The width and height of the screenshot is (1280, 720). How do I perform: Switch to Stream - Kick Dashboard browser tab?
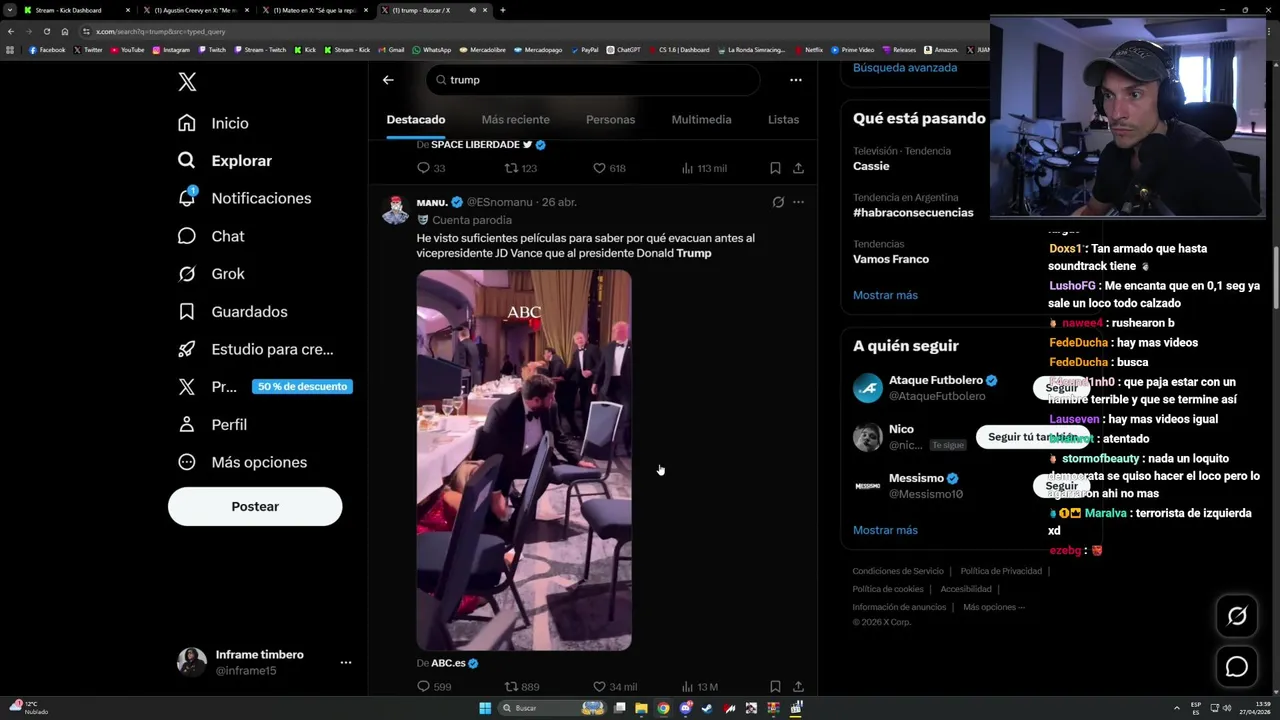75,10
